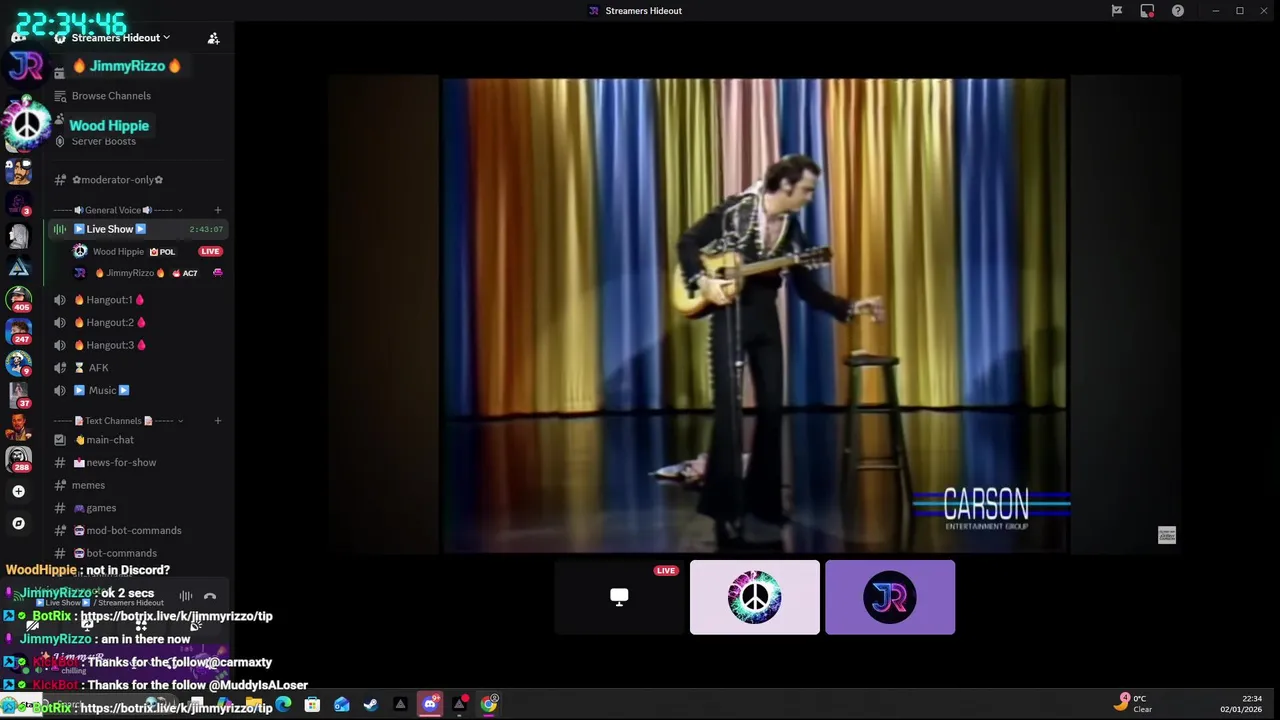Add a channel to Text Channels category
Screen dimensions: 1280x720
218,421
